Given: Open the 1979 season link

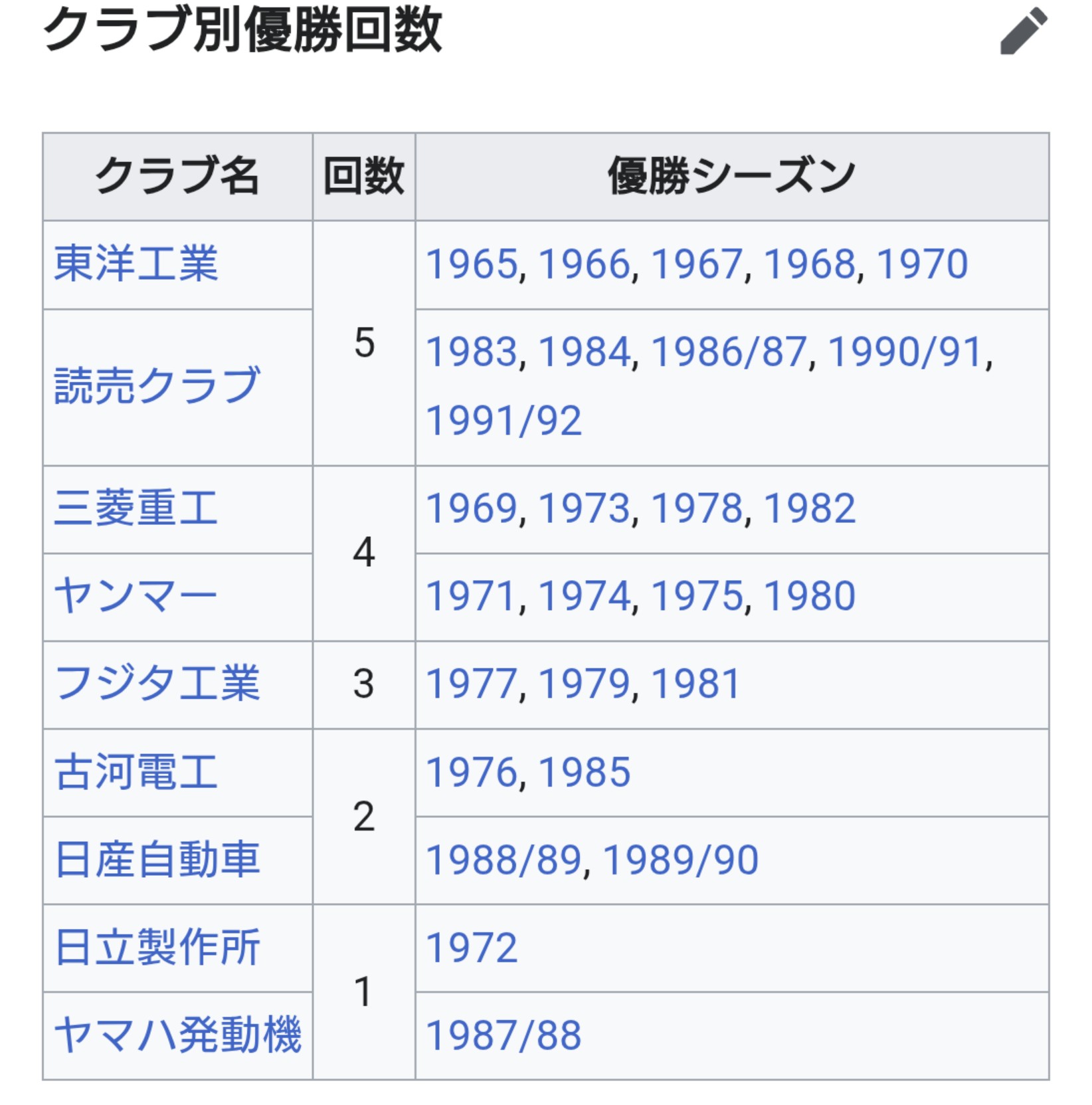Looking at the screenshot, I should [x=584, y=684].
